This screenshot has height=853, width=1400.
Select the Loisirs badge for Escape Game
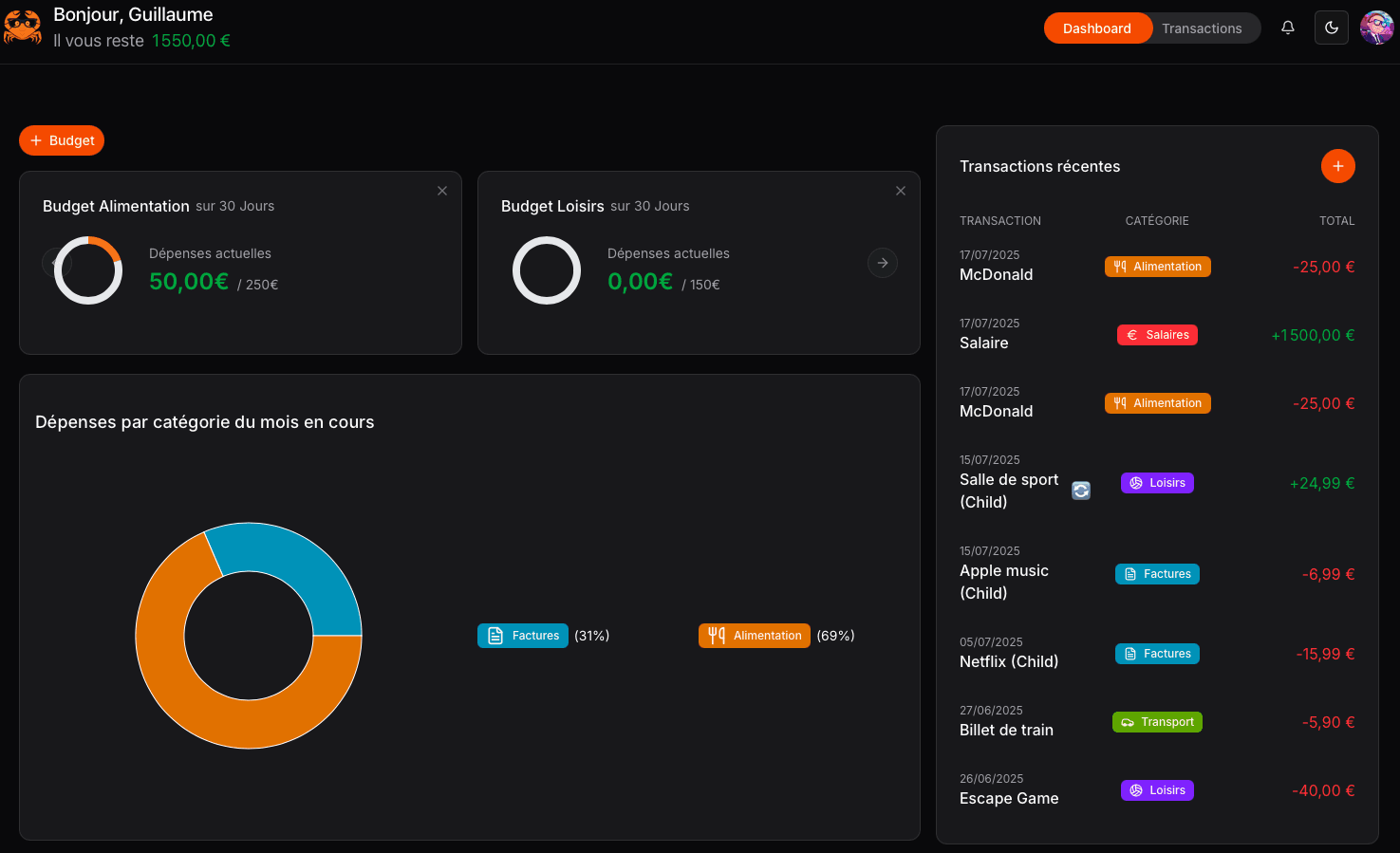pyautogui.click(x=1157, y=790)
